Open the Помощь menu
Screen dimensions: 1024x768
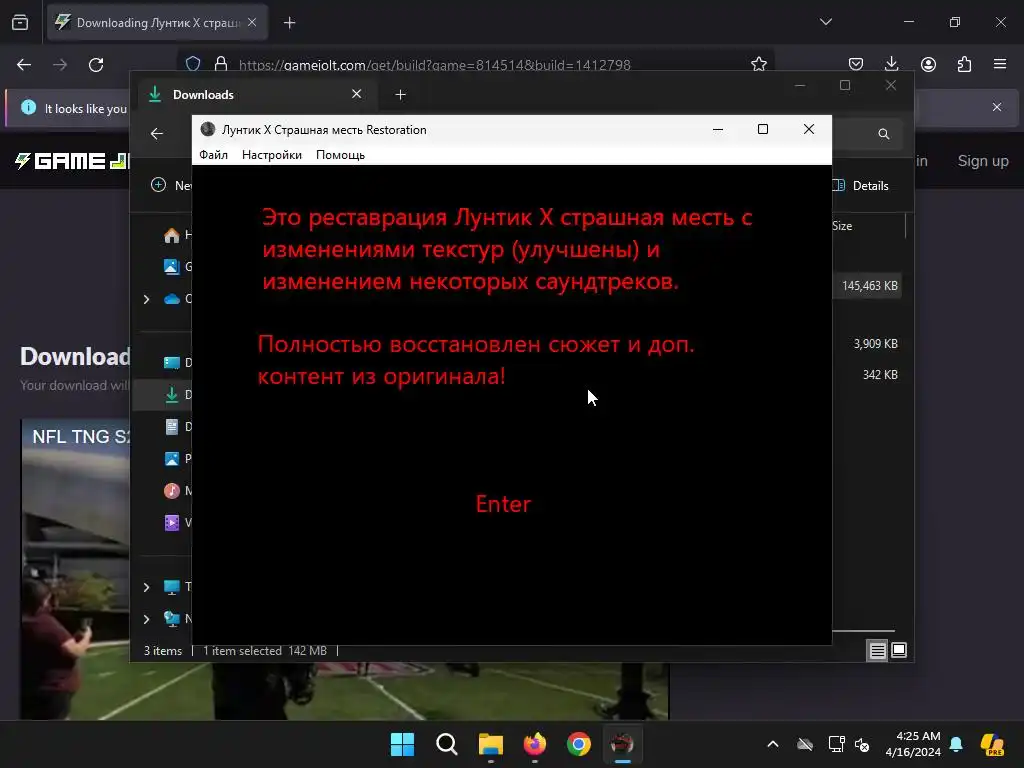point(340,155)
